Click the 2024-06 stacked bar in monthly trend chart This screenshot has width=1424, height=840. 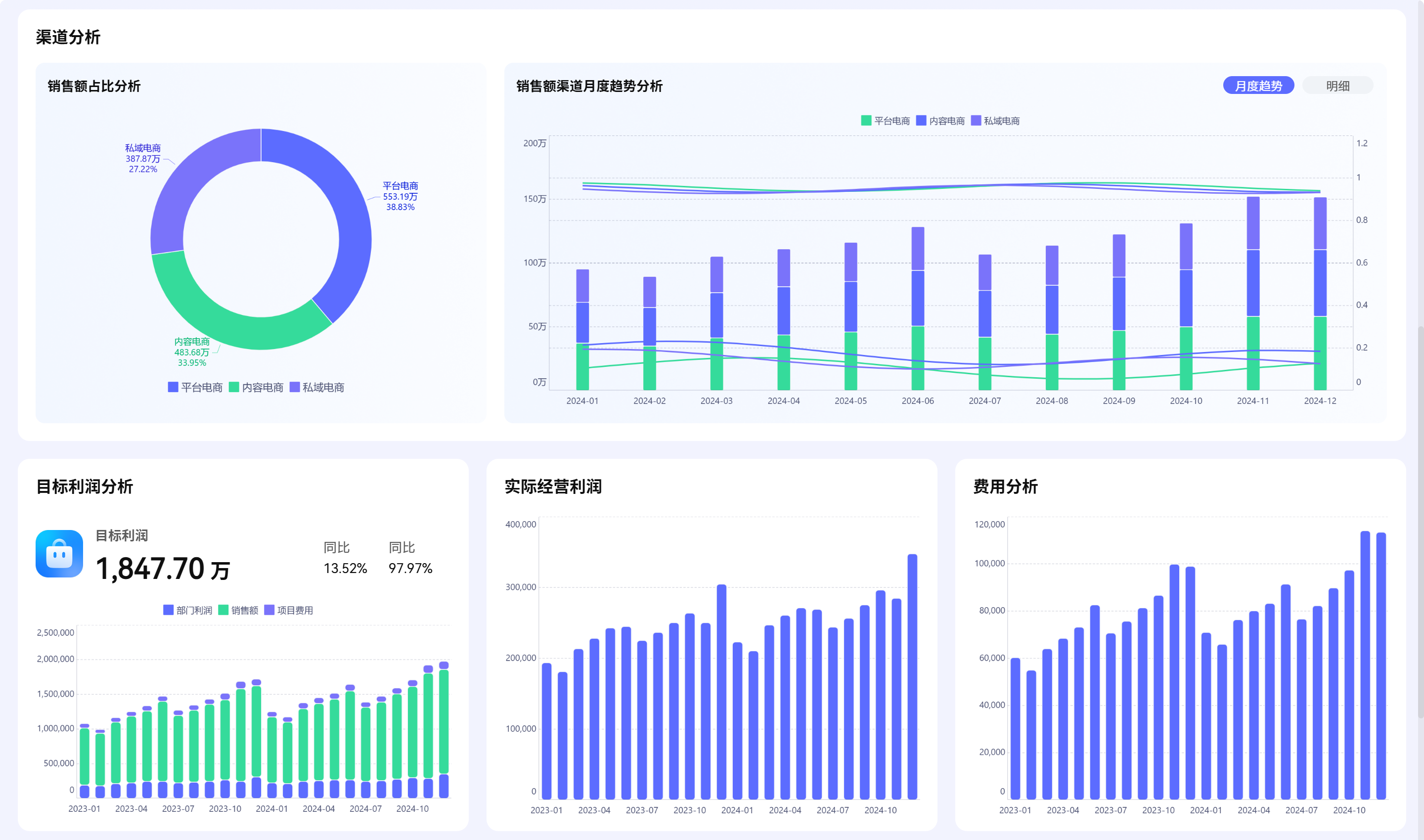click(918, 309)
